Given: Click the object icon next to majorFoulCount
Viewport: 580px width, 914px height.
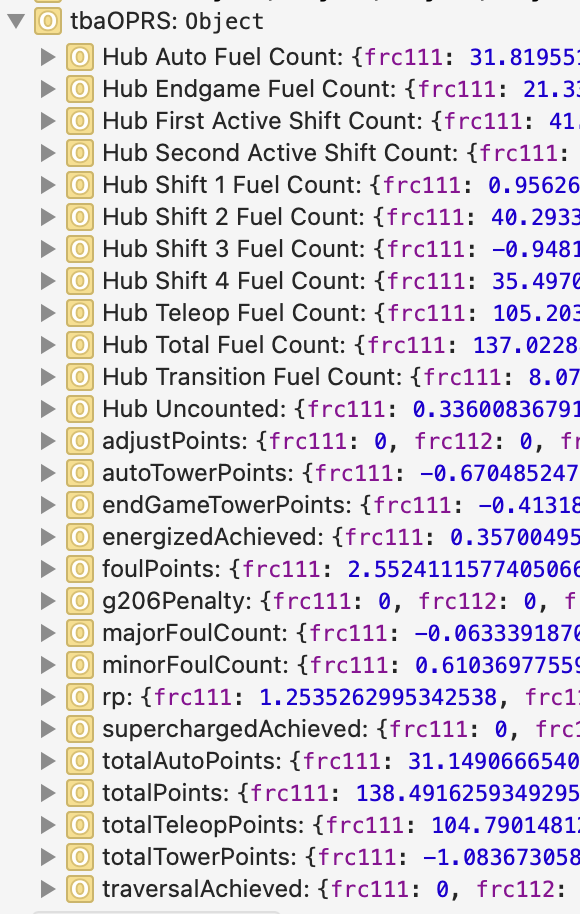Looking at the screenshot, I should (80, 633).
